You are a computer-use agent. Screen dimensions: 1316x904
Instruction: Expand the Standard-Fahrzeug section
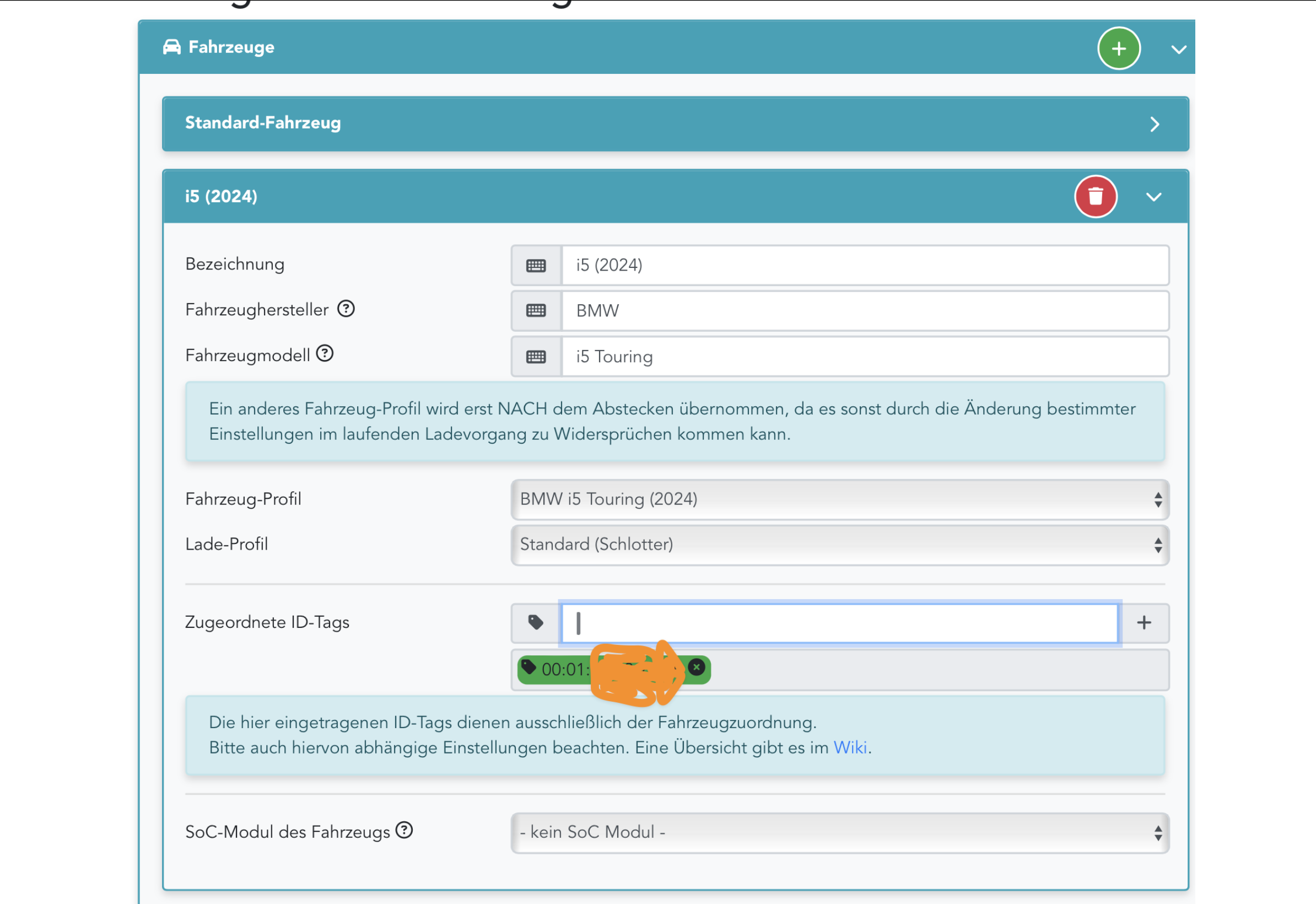click(x=1155, y=124)
